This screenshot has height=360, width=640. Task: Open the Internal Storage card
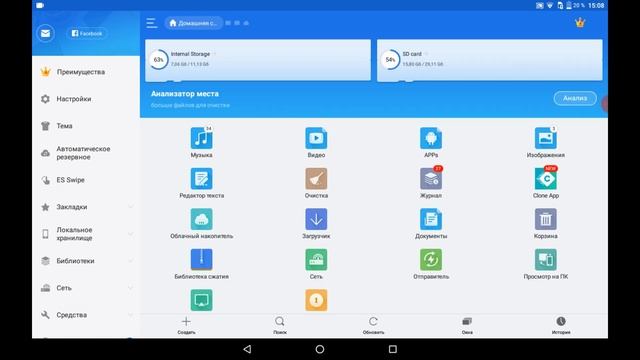click(x=258, y=60)
